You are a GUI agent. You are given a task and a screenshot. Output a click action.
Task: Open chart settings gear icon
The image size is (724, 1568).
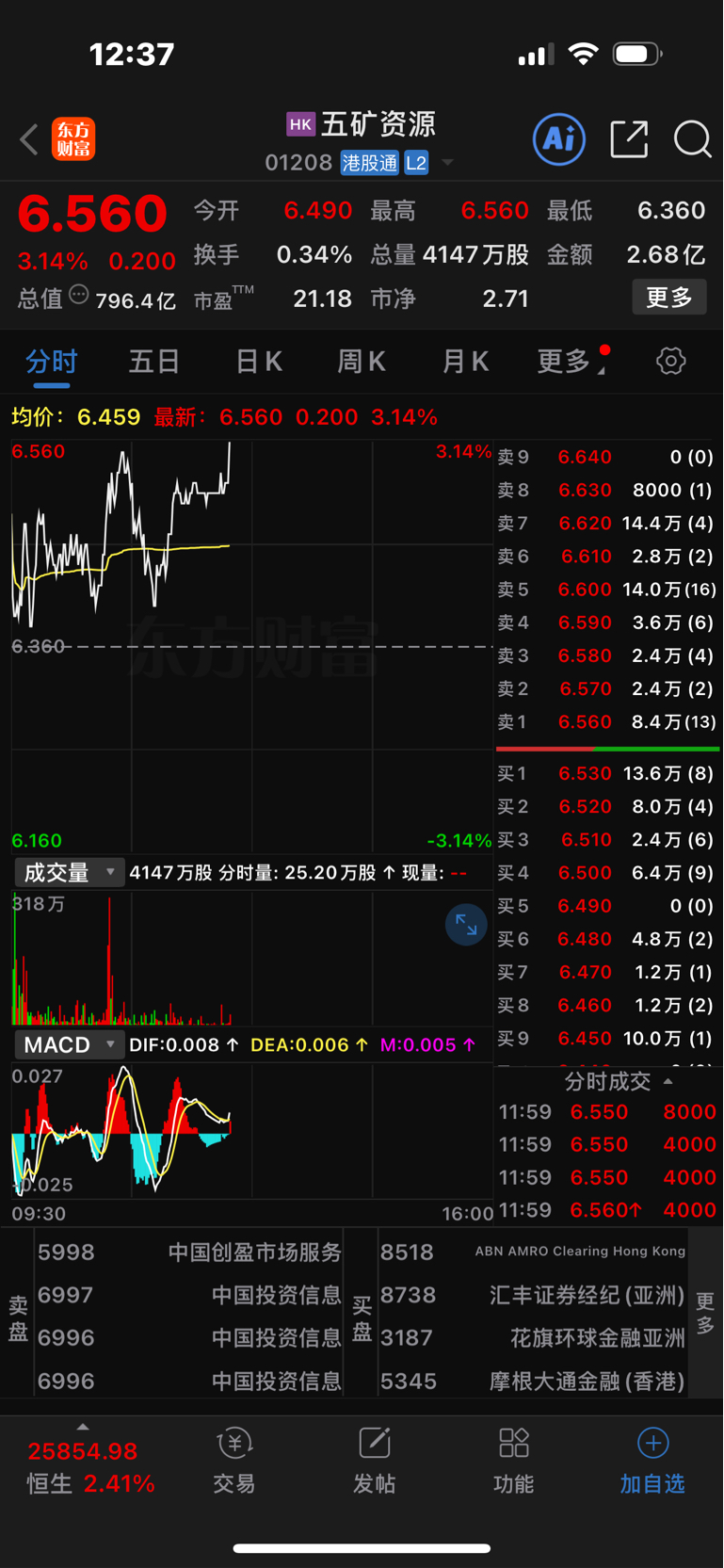tap(671, 361)
